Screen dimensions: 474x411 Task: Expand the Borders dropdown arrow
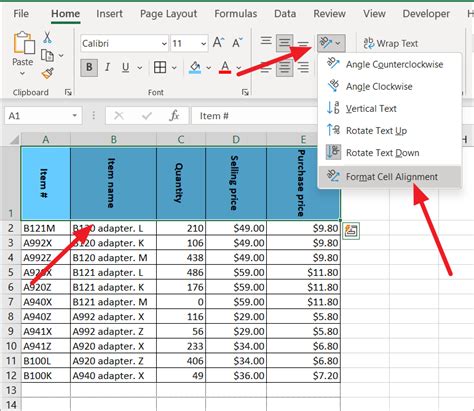[174, 68]
